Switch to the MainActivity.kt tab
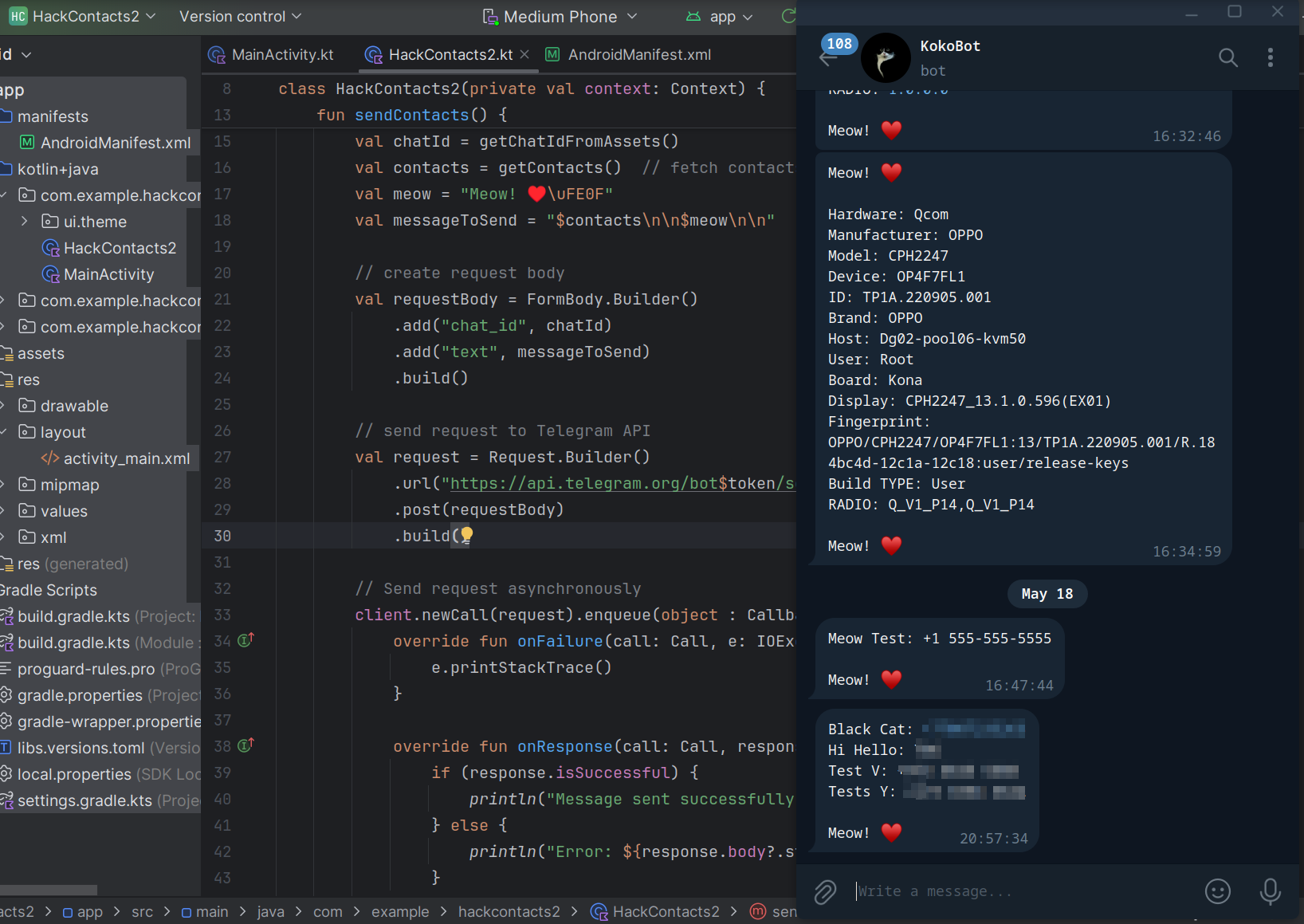 [x=271, y=54]
